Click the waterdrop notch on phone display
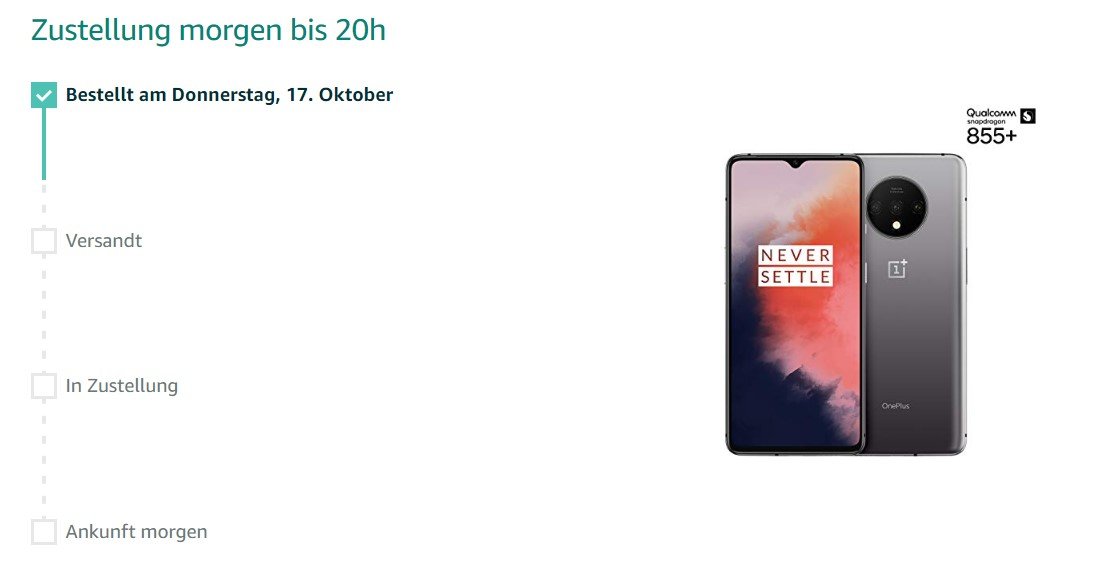Screen dimensions: 1096x572 (x=795, y=164)
